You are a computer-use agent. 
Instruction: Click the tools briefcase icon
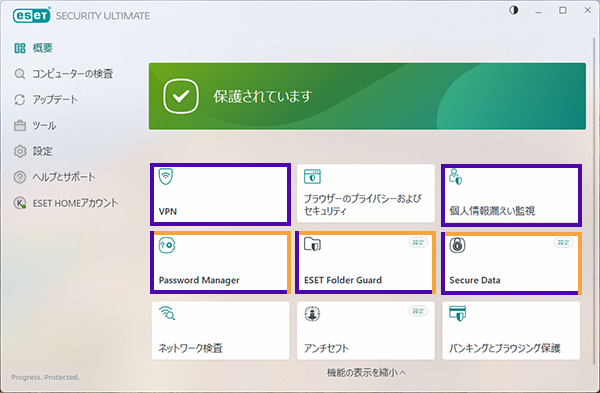[x=20, y=126]
